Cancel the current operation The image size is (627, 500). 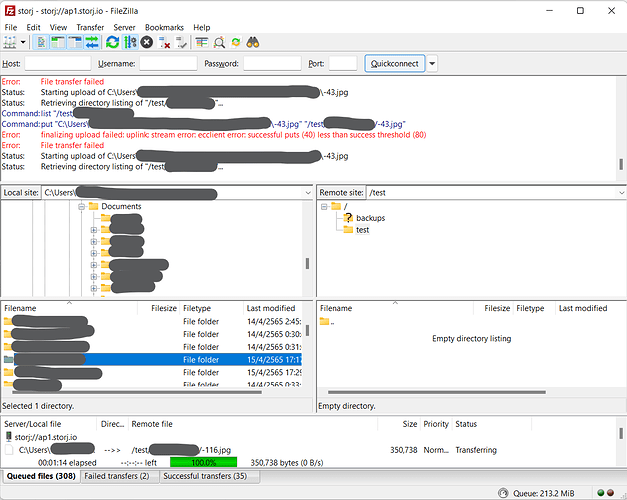[146, 42]
